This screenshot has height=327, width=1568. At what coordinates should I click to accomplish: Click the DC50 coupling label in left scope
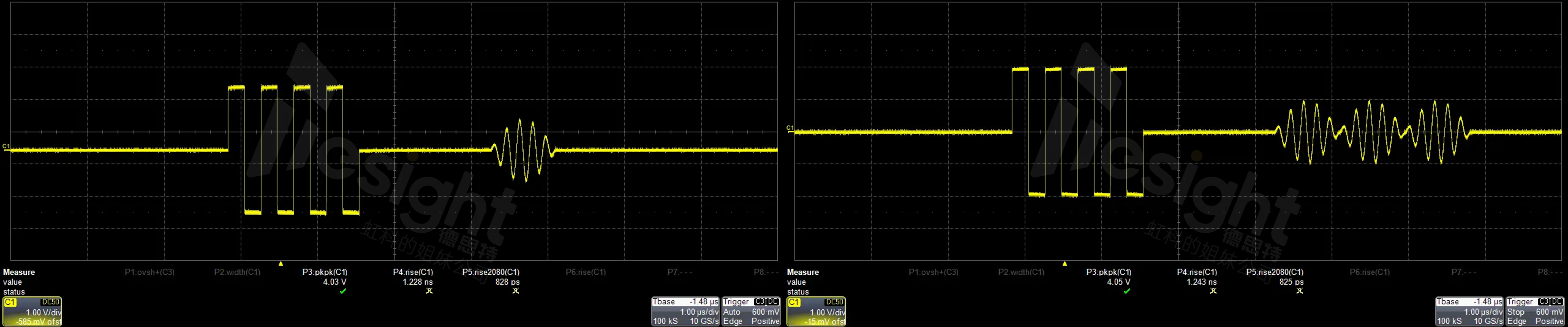51,302
